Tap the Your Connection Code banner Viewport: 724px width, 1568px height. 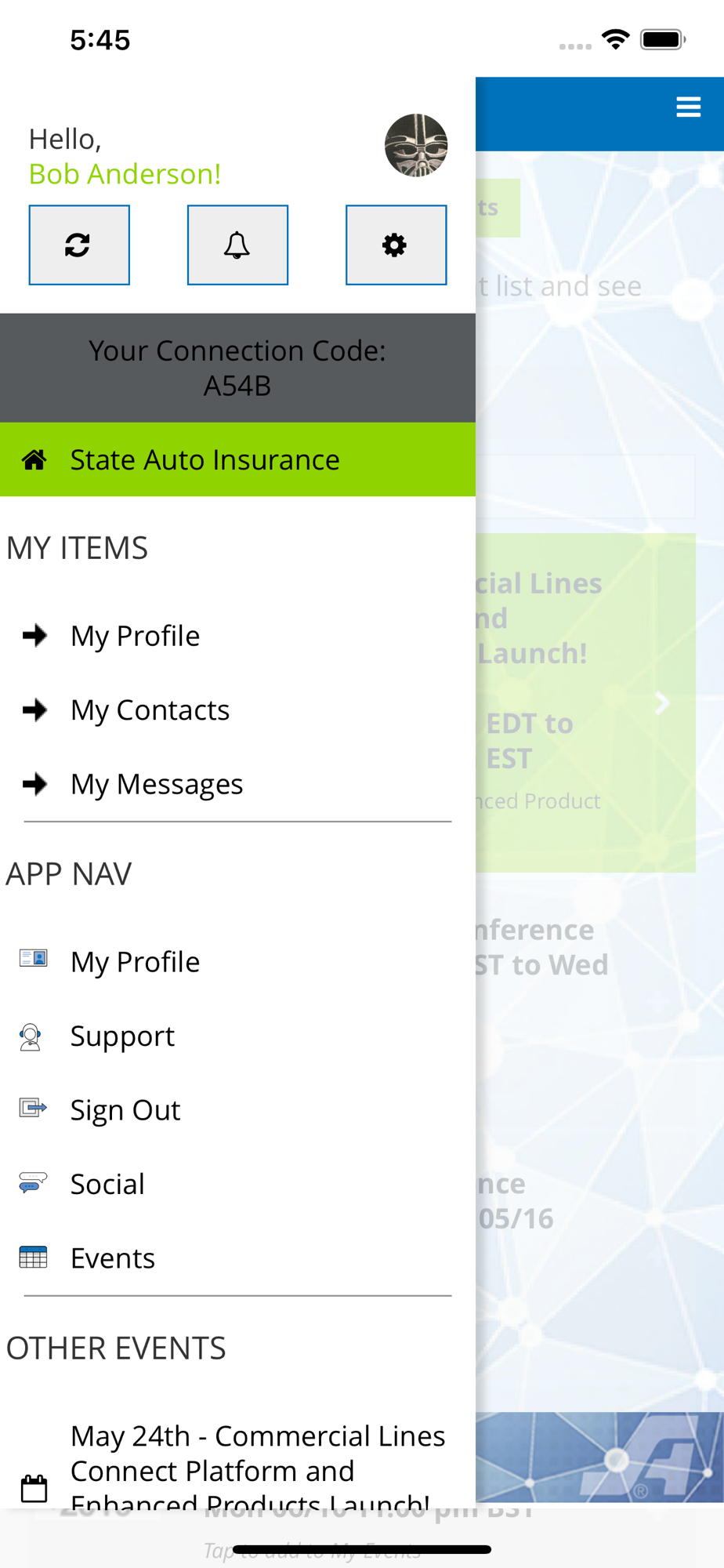[x=237, y=368]
